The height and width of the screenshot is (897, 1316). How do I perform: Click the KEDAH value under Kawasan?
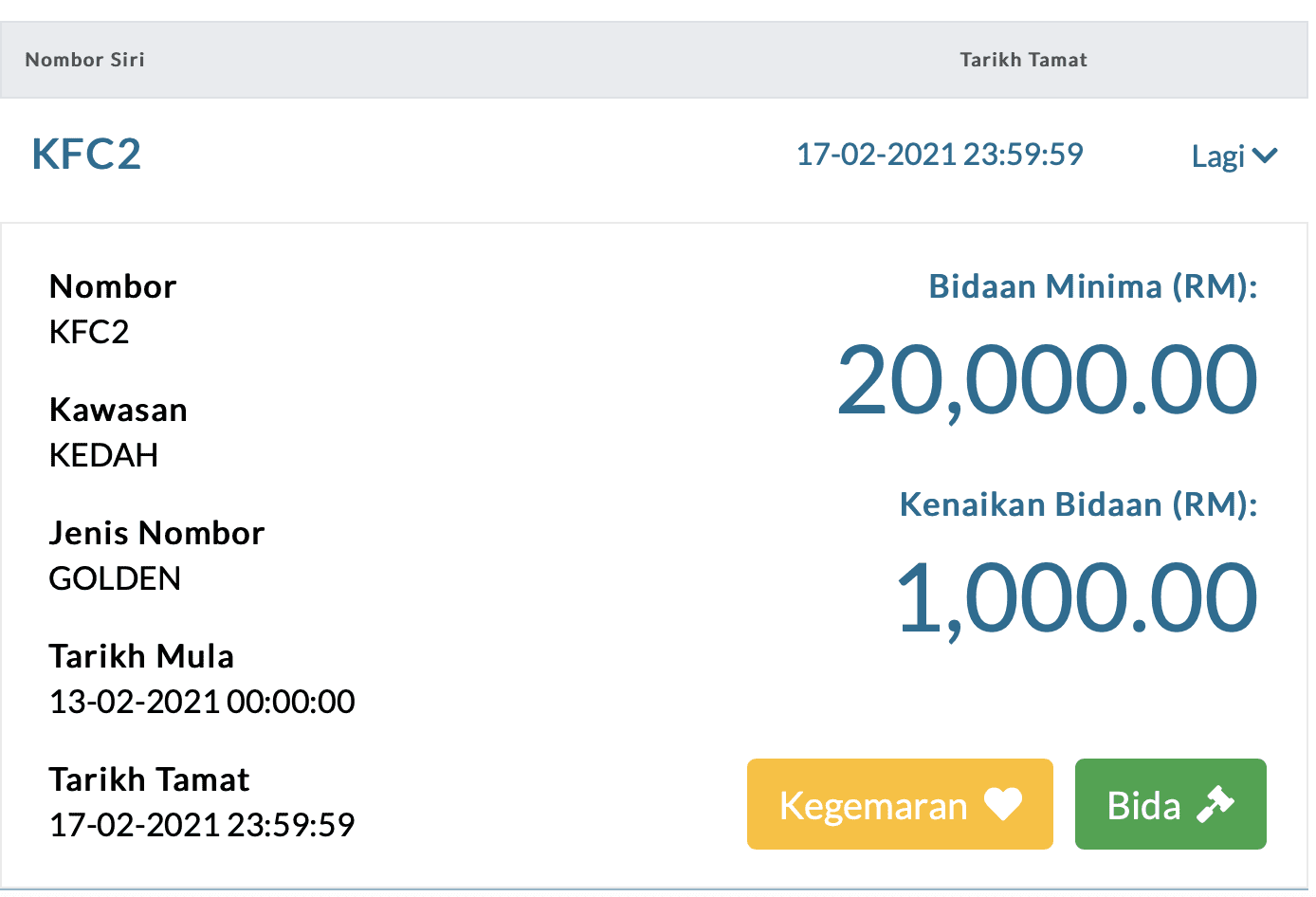103,456
